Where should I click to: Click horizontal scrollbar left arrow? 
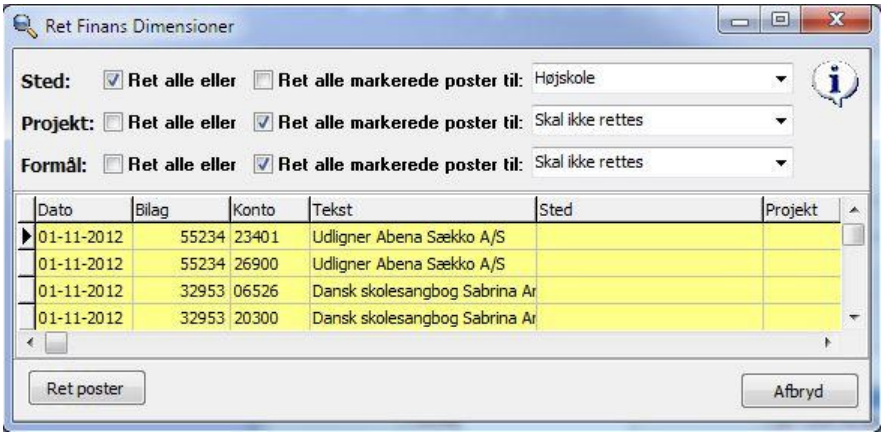tap(31, 342)
